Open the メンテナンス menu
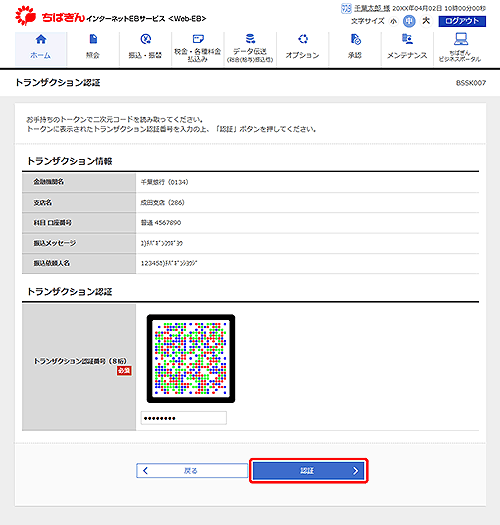 [x=407, y=49]
